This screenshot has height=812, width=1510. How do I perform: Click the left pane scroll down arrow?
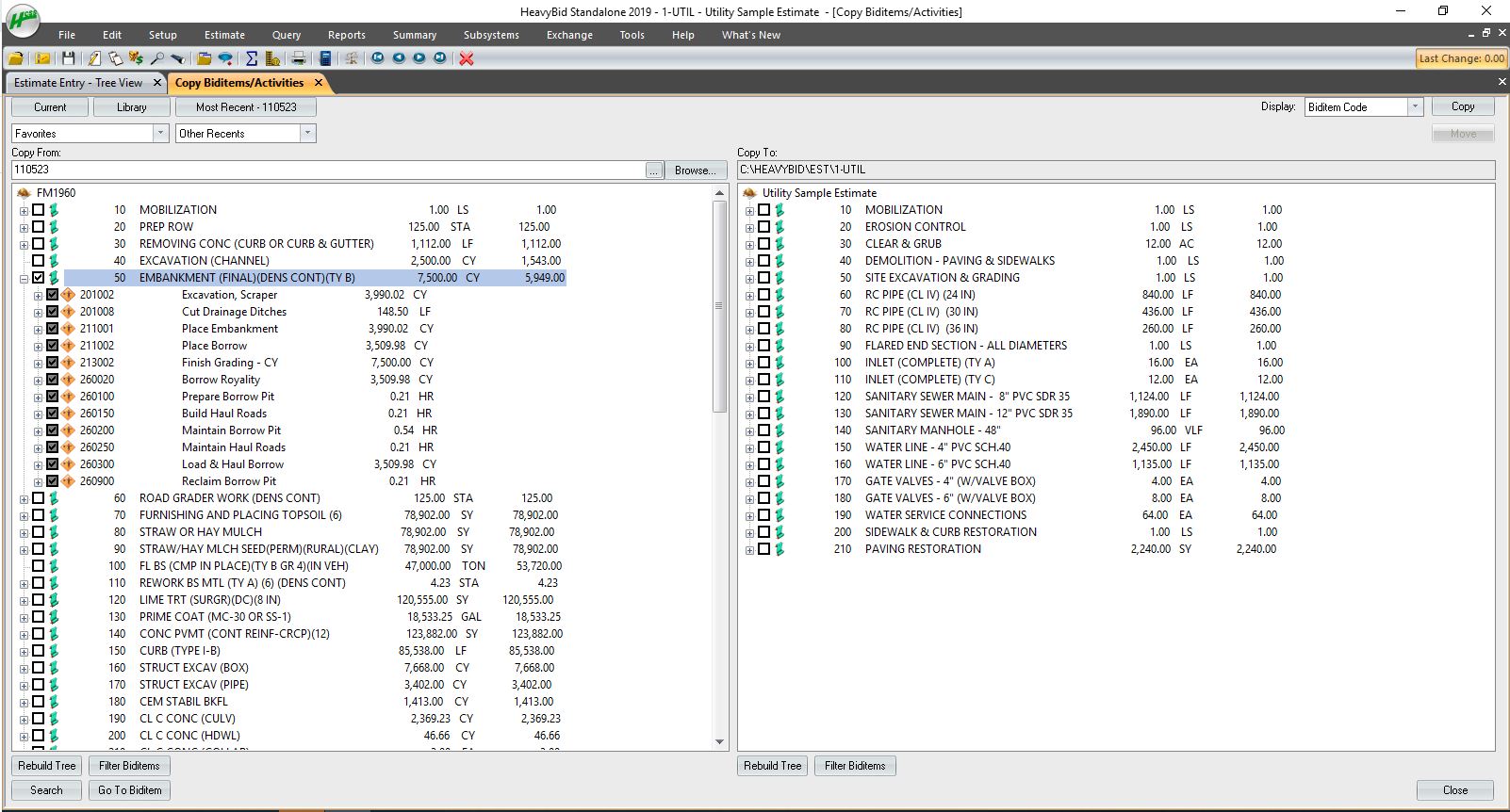click(719, 742)
